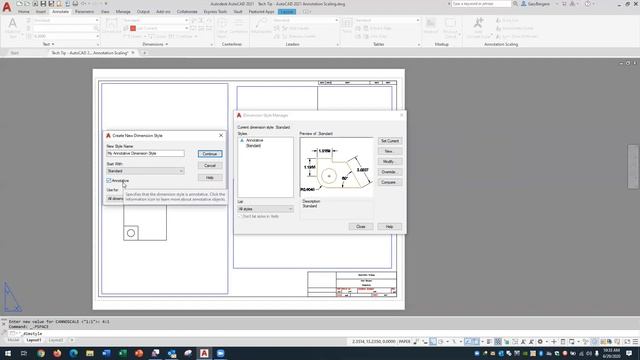Click Set Current in Dimension Style Manager

click(389, 141)
